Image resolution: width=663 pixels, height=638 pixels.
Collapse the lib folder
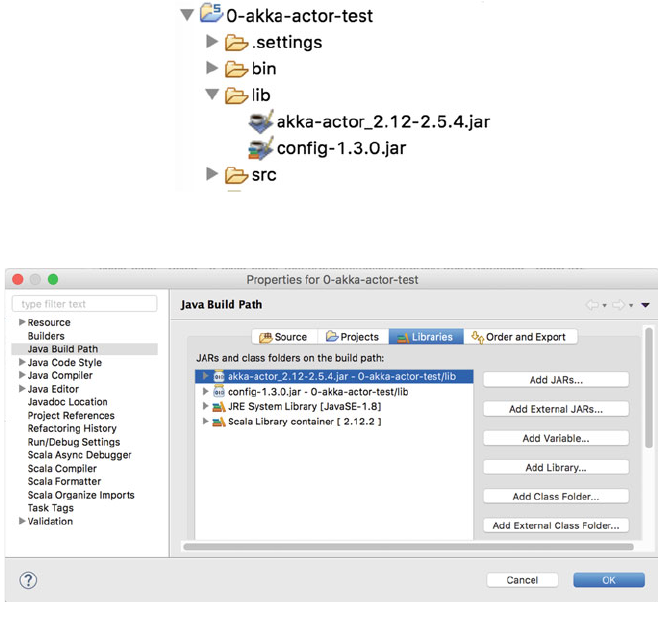[212, 94]
